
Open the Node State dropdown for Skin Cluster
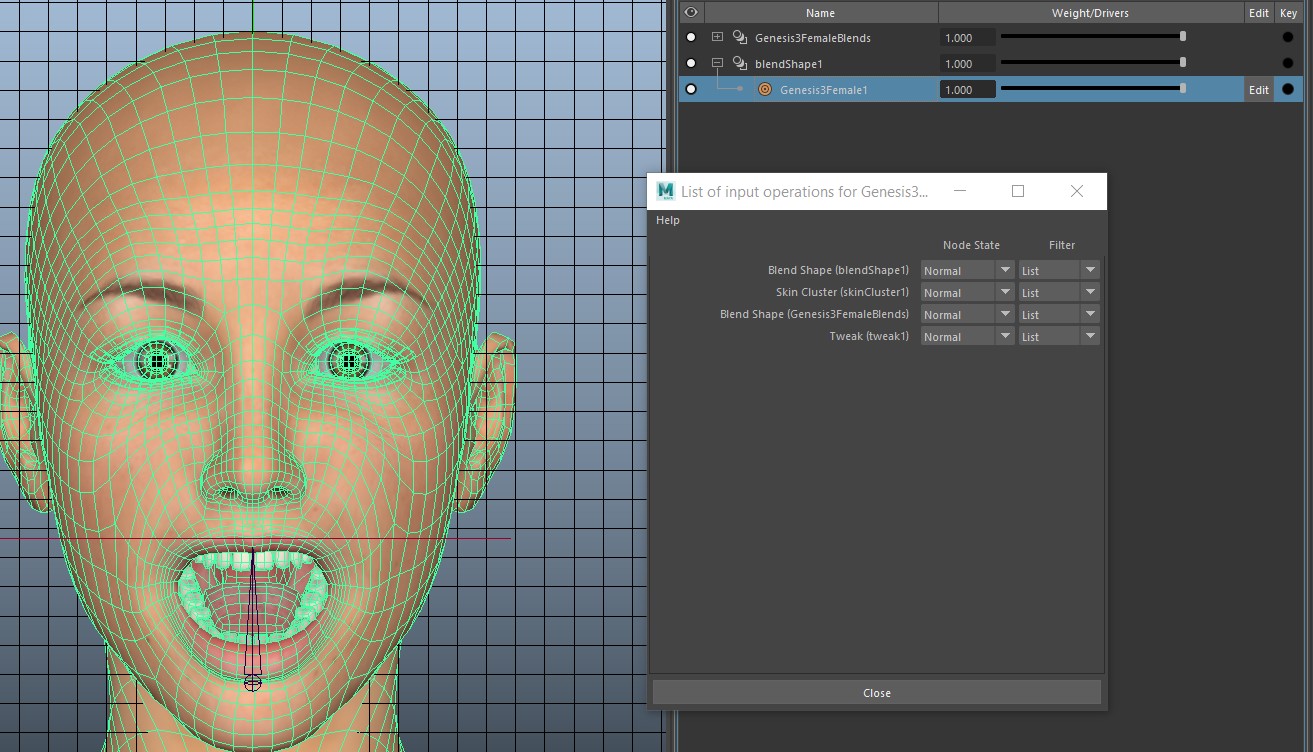click(x=966, y=292)
